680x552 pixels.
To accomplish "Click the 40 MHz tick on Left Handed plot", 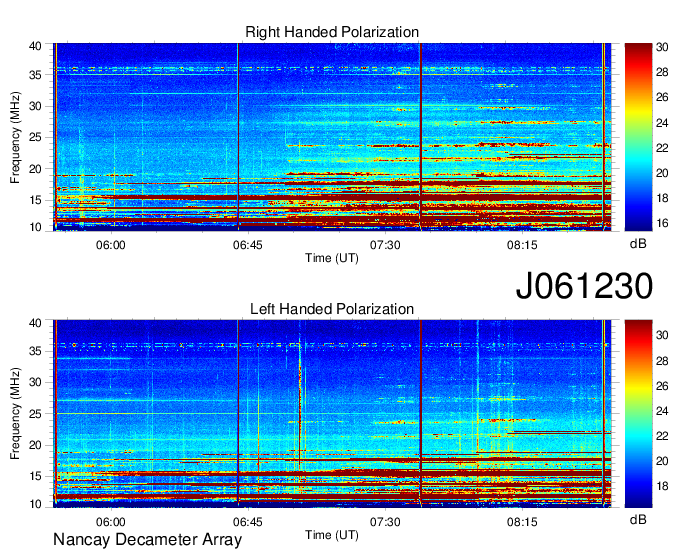I will tap(35, 323).
